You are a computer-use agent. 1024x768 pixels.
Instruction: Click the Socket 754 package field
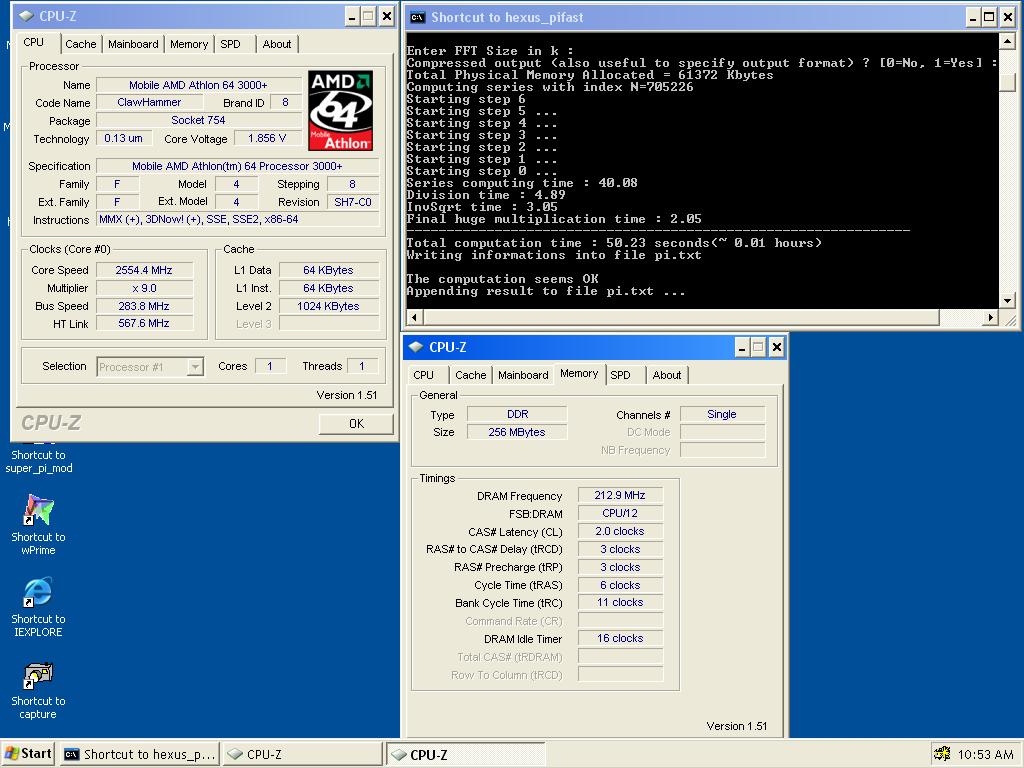[x=199, y=120]
